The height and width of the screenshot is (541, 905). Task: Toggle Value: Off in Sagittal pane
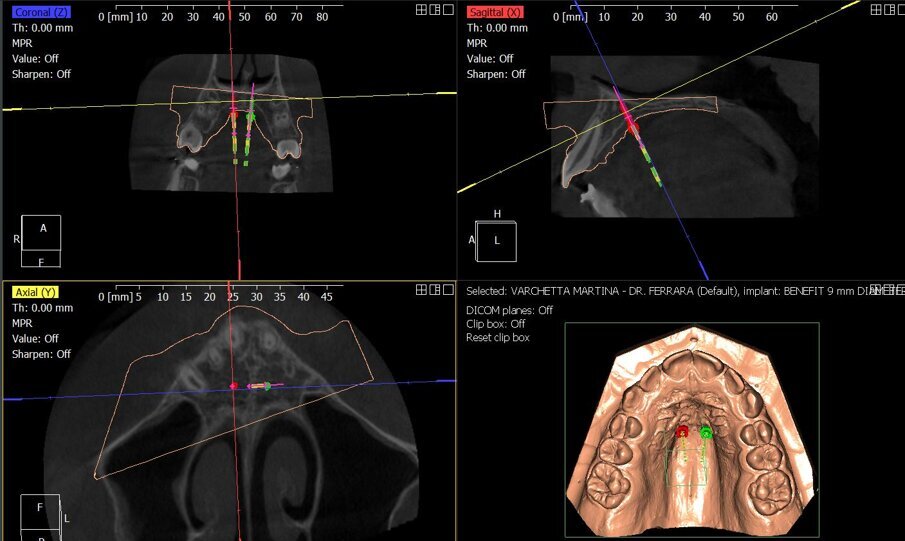(490, 58)
